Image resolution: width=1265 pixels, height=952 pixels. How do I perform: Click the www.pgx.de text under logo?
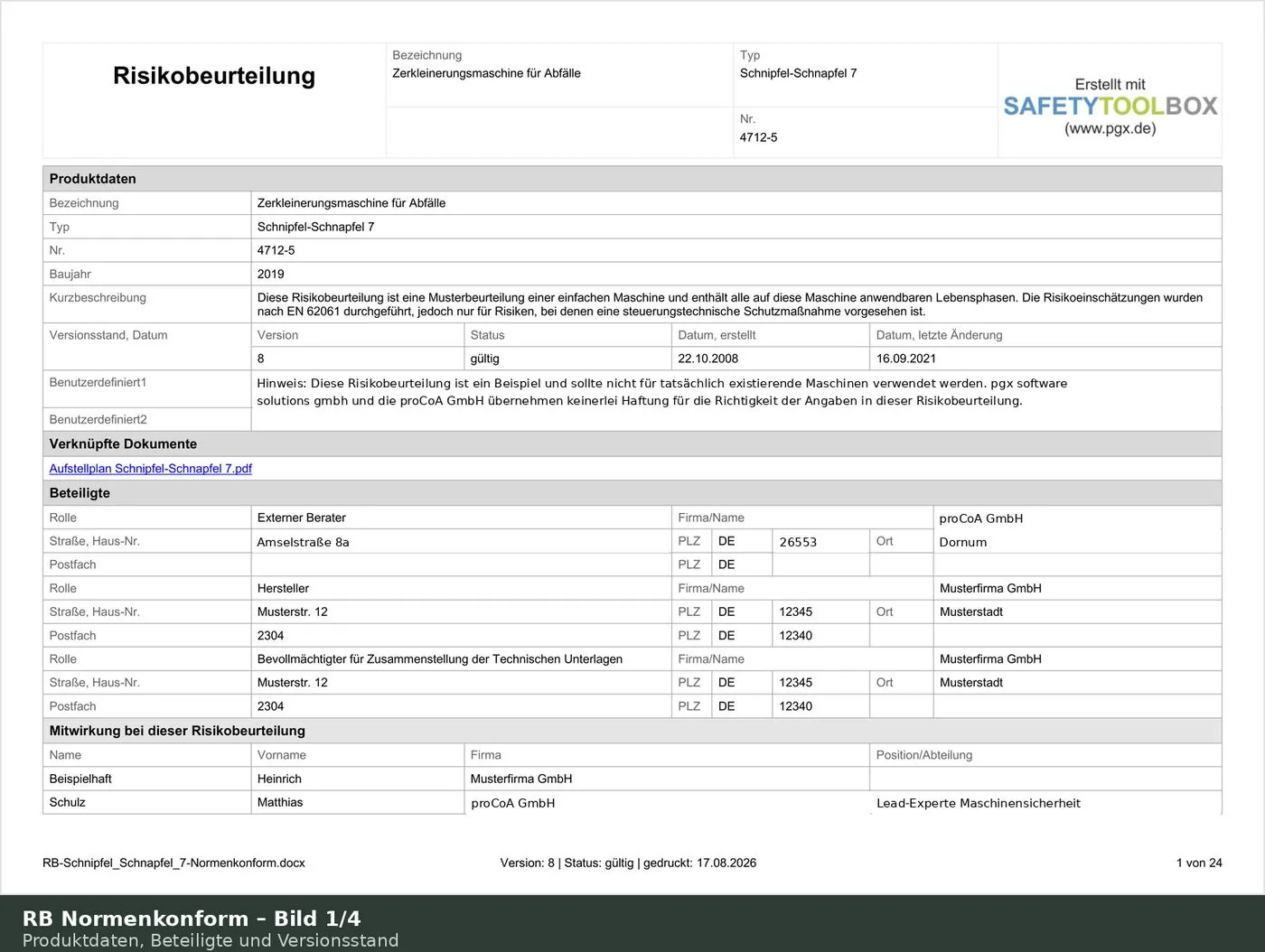(x=1110, y=128)
